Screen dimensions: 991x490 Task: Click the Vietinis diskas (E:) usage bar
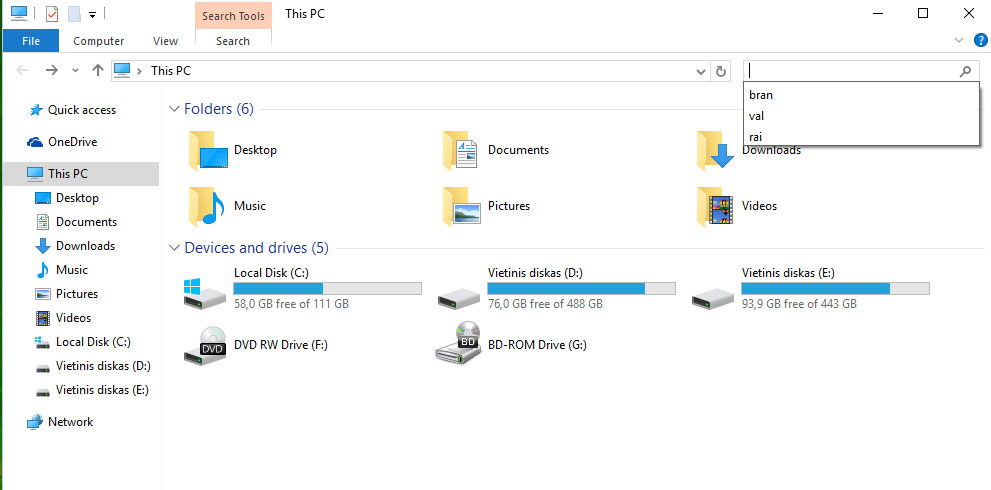pyautogui.click(x=836, y=289)
